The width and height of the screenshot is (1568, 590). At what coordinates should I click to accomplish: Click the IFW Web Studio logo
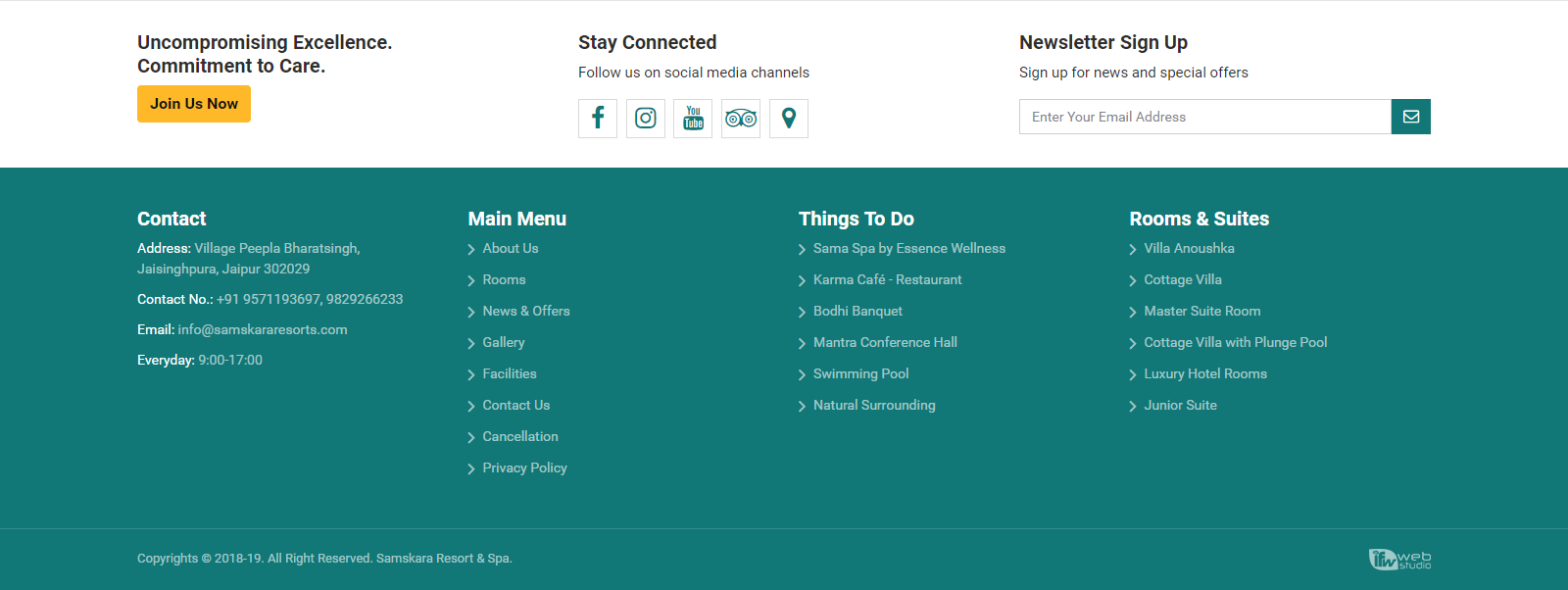(1399, 559)
